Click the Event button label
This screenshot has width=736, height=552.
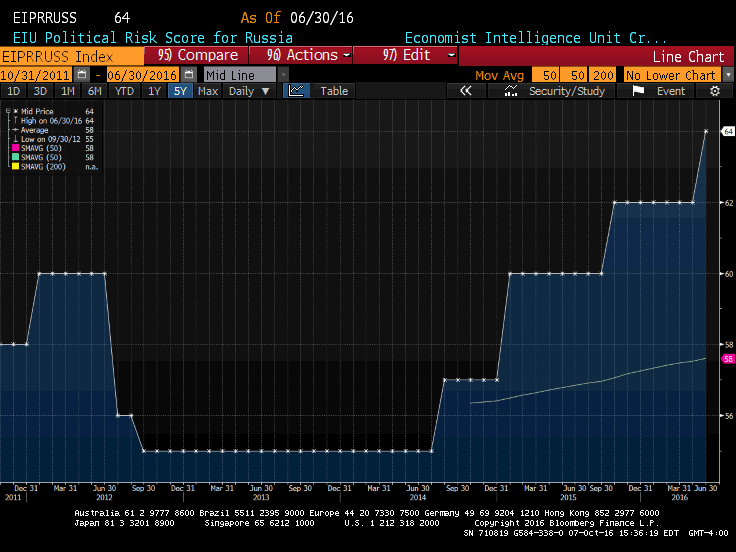(671, 91)
